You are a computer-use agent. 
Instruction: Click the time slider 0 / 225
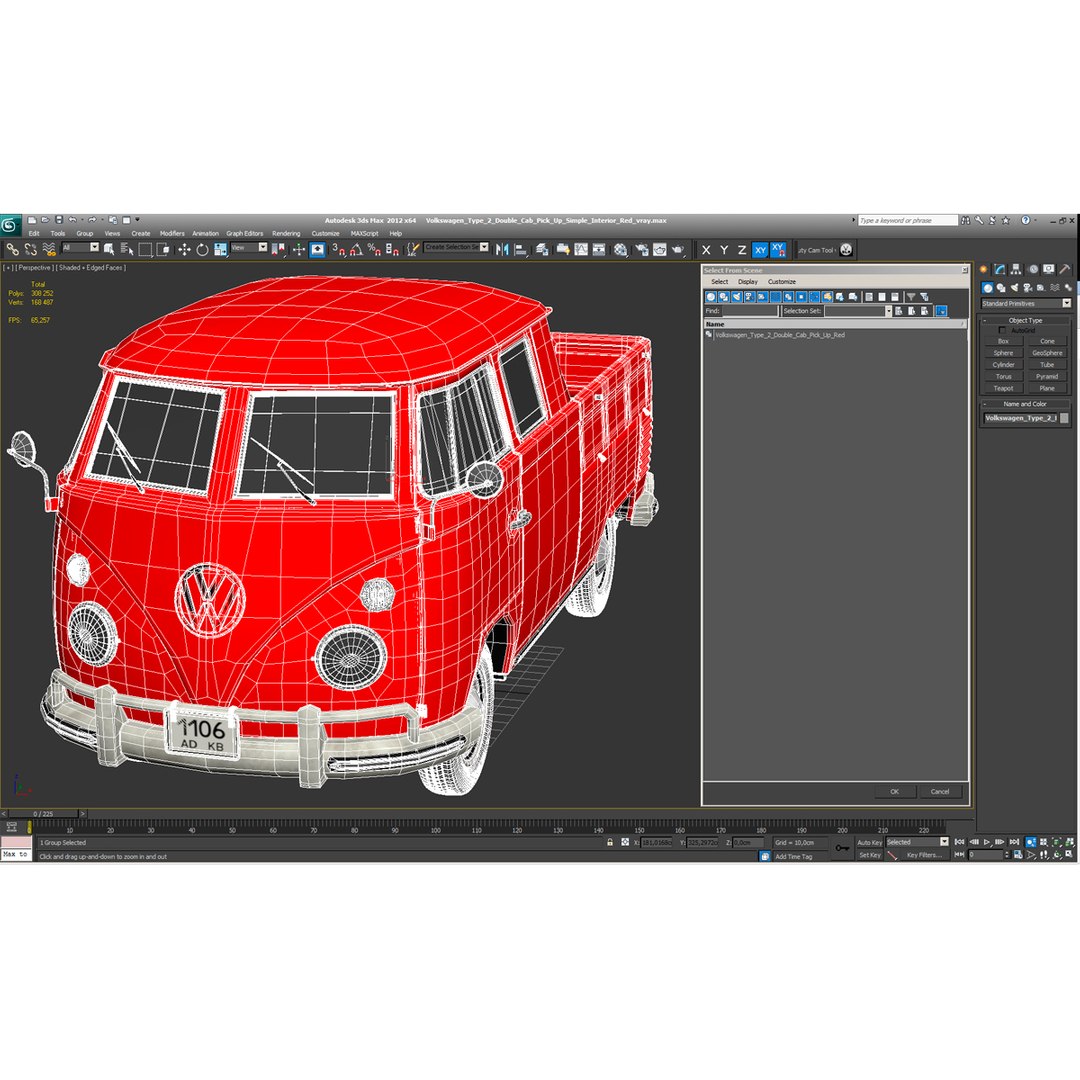click(x=43, y=814)
